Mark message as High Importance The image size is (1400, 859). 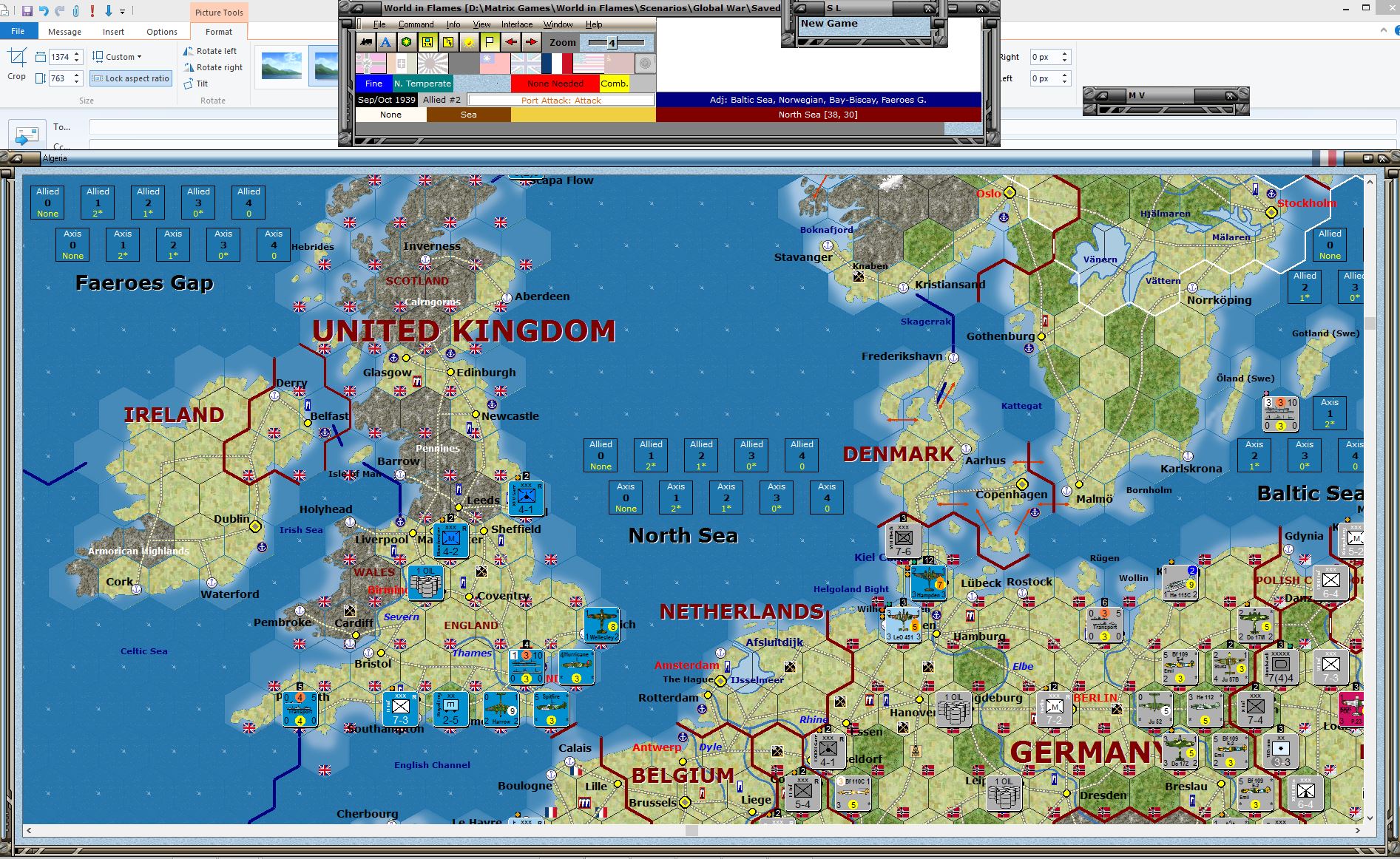click(x=92, y=11)
